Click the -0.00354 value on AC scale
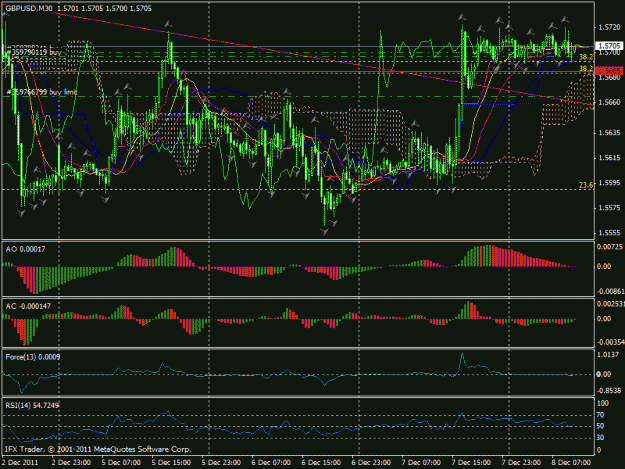The height and width of the screenshot is (469, 625). [x=609, y=342]
